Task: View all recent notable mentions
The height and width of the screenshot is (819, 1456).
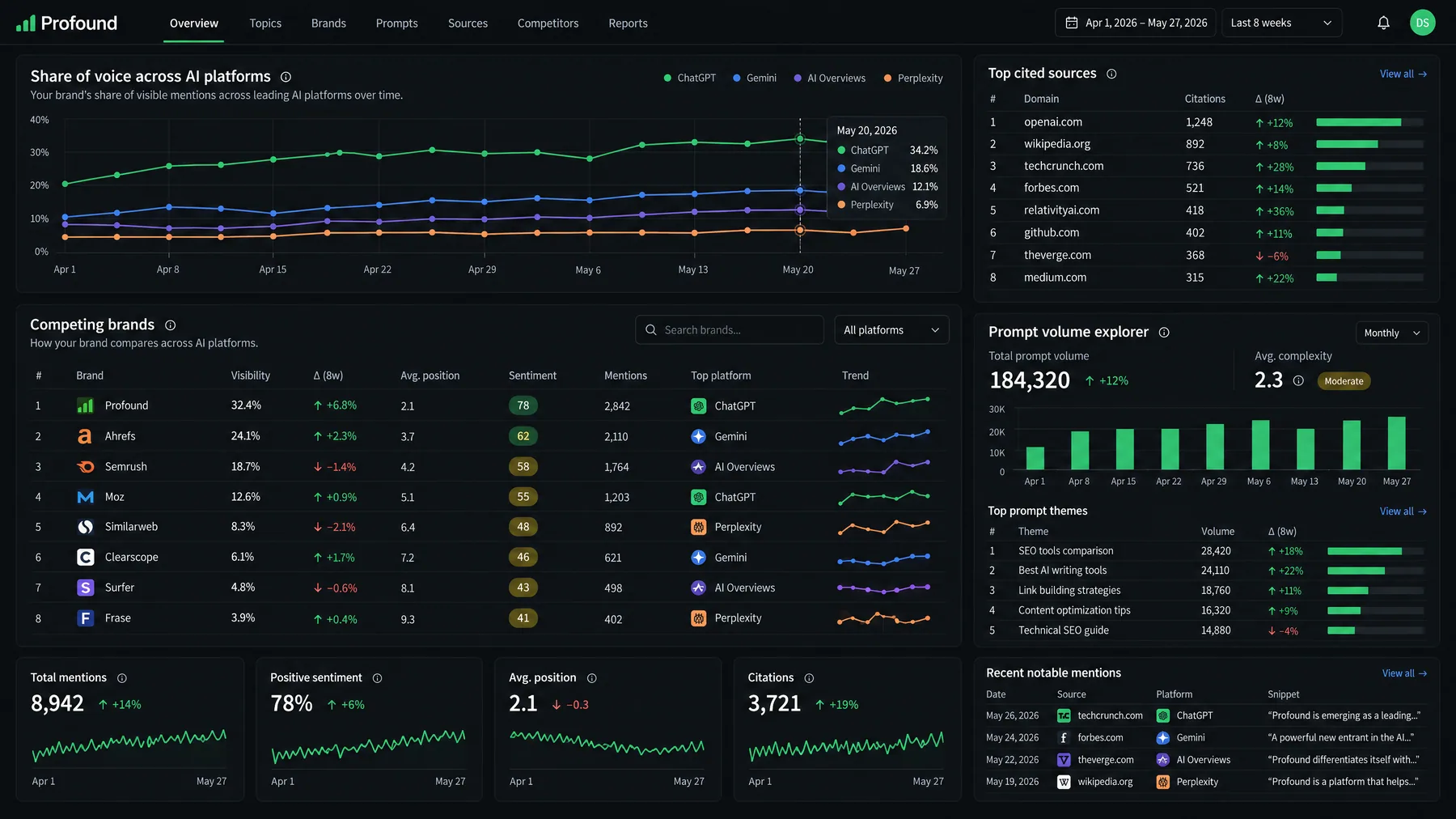Action: point(1405,673)
